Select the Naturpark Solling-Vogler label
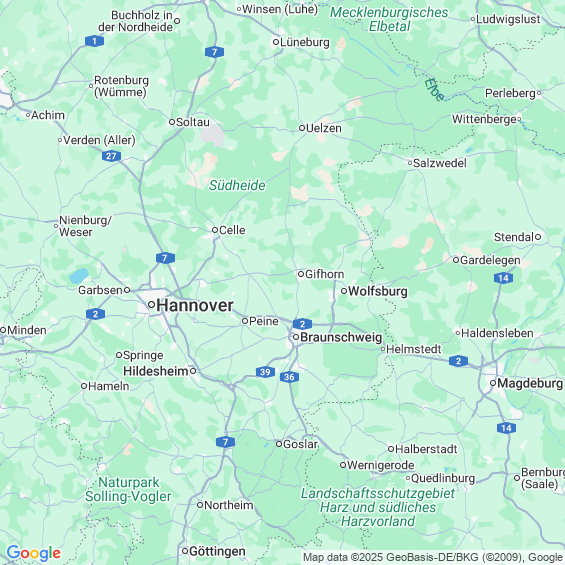 (x=128, y=489)
